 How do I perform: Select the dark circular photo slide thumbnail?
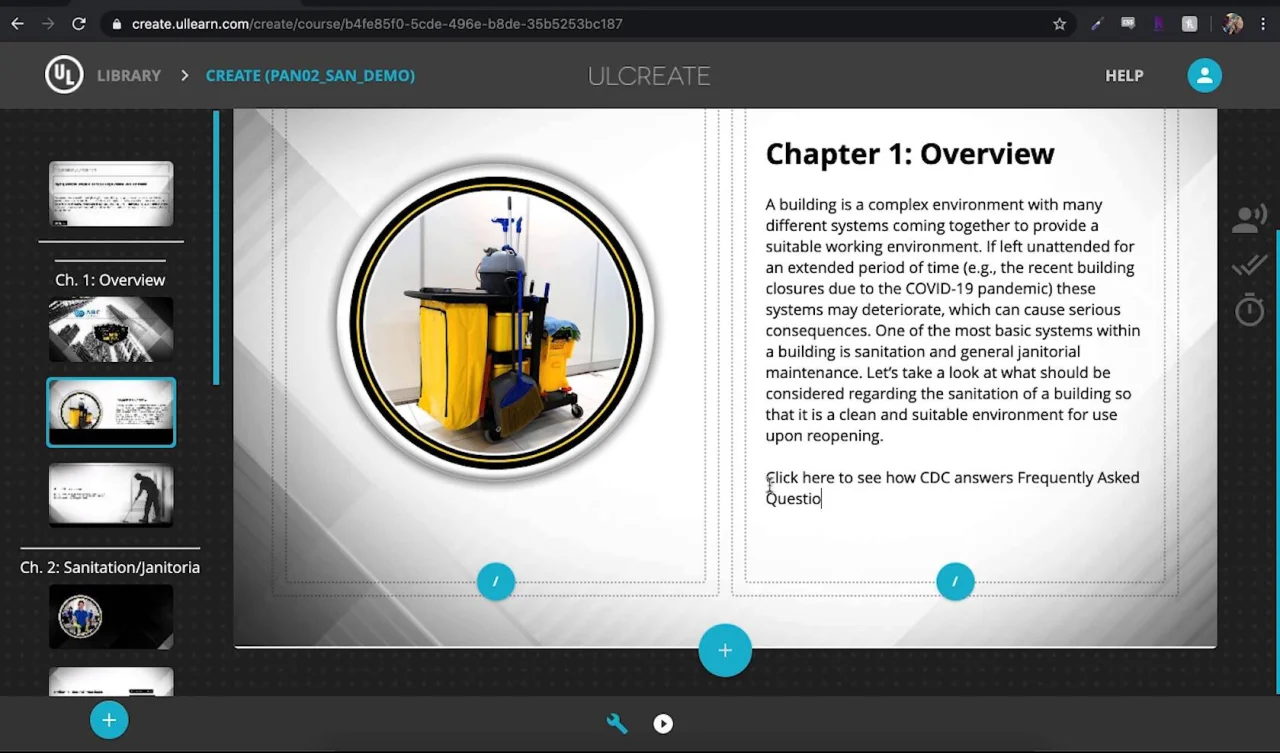[x=111, y=617]
